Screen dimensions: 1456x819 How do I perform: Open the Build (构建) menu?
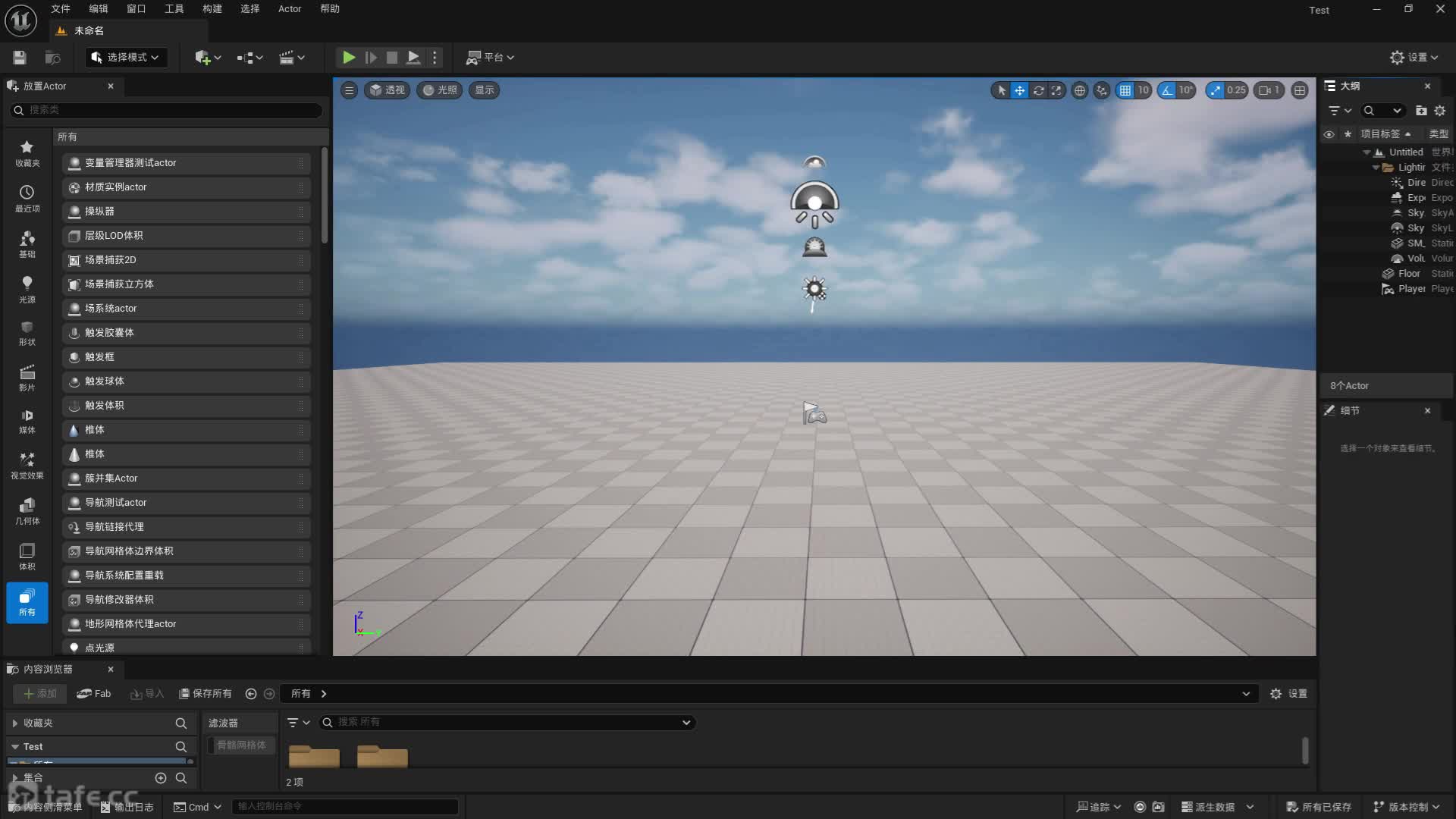tap(212, 9)
